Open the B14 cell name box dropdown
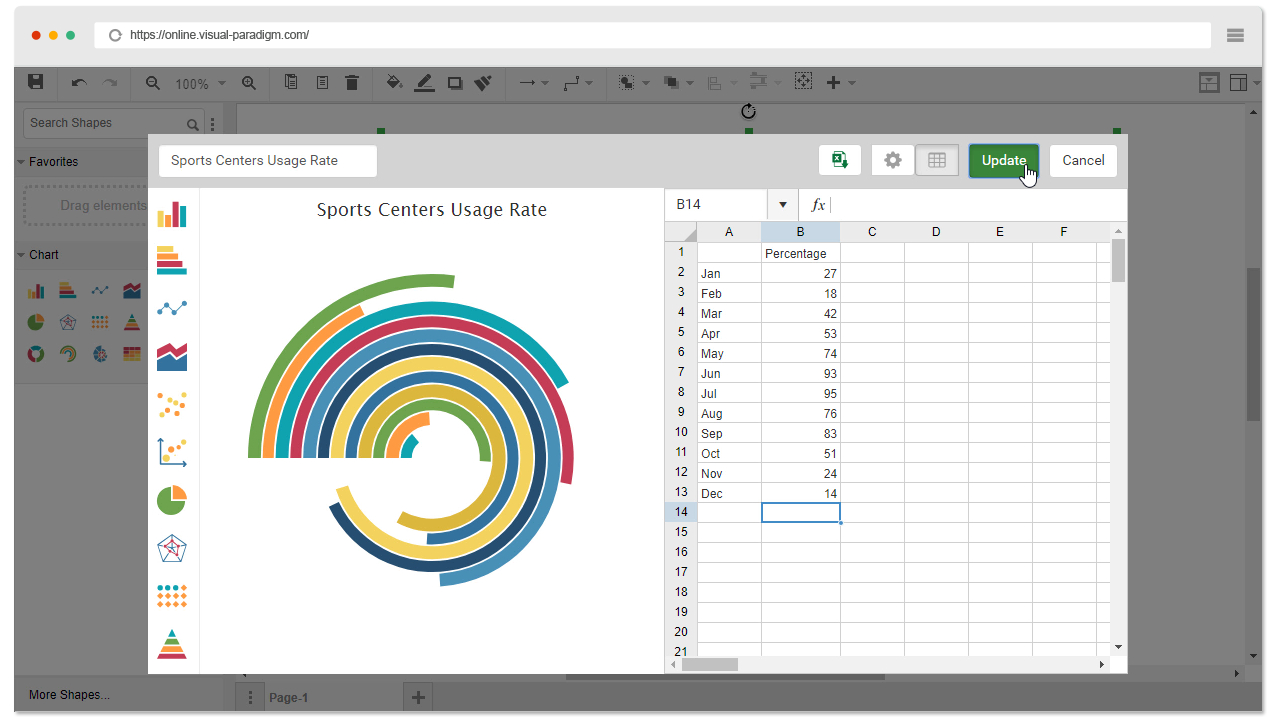This screenshot has height=720, width=1280. (x=782, y=205)
